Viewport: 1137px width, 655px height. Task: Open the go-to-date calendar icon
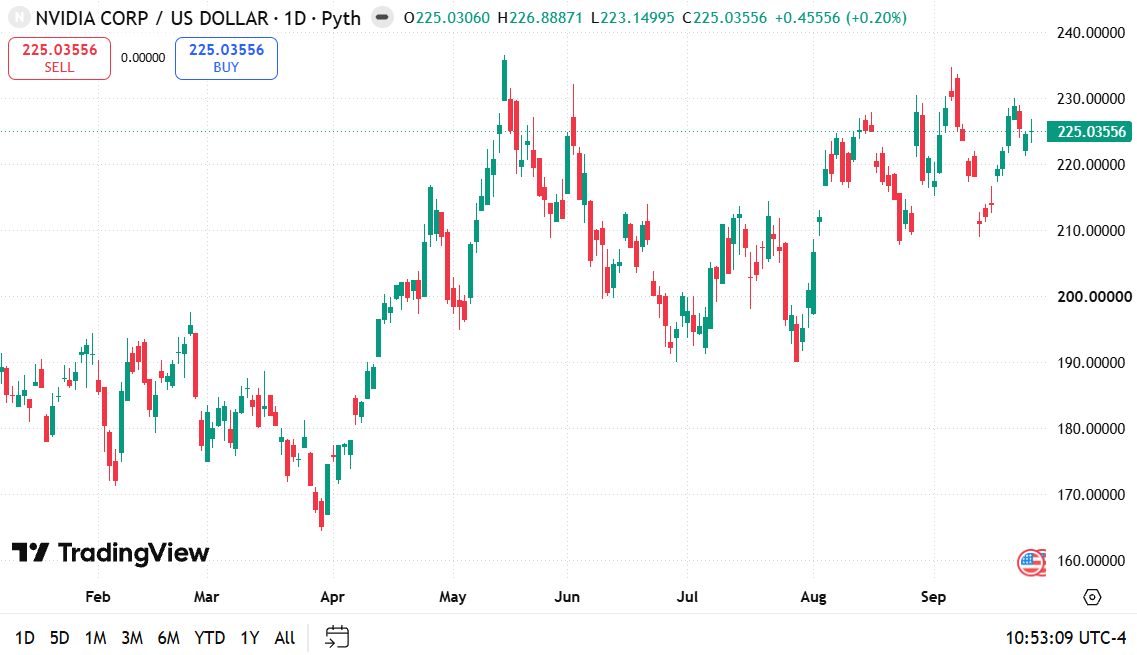pos(337,637)
